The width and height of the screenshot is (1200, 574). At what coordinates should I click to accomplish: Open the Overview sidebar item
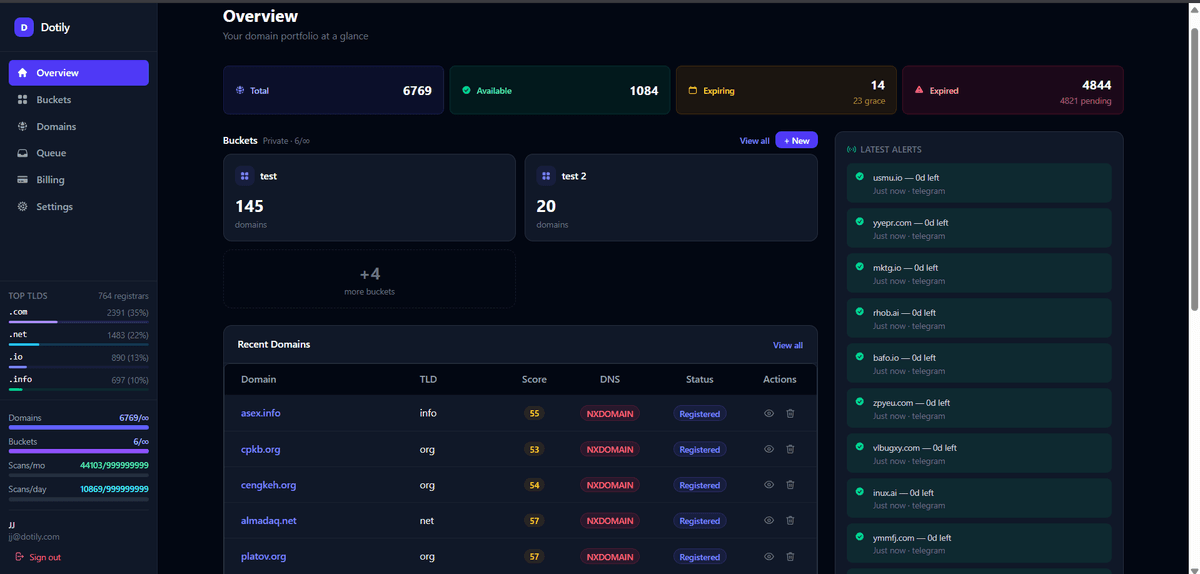pyautogui.click(x=79, y=73)
